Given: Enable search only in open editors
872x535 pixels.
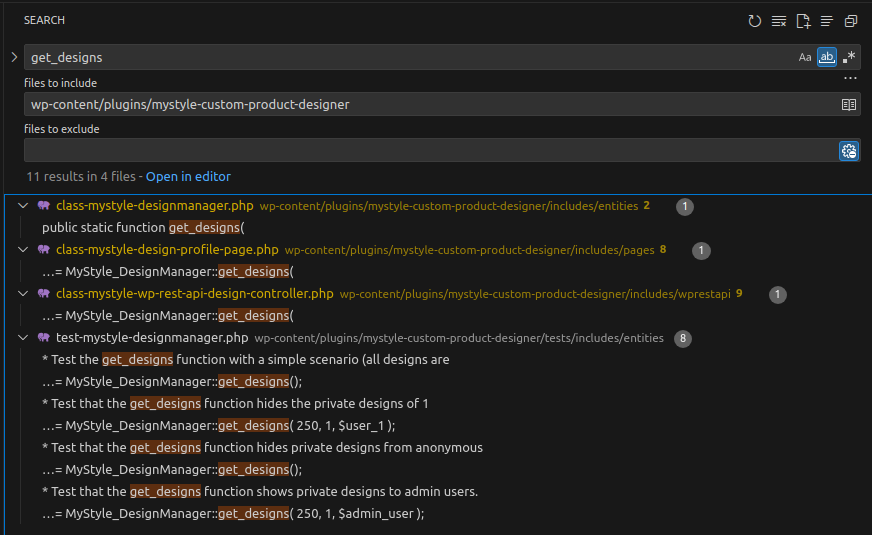Looking at the screenshot, I should (848, 104).
